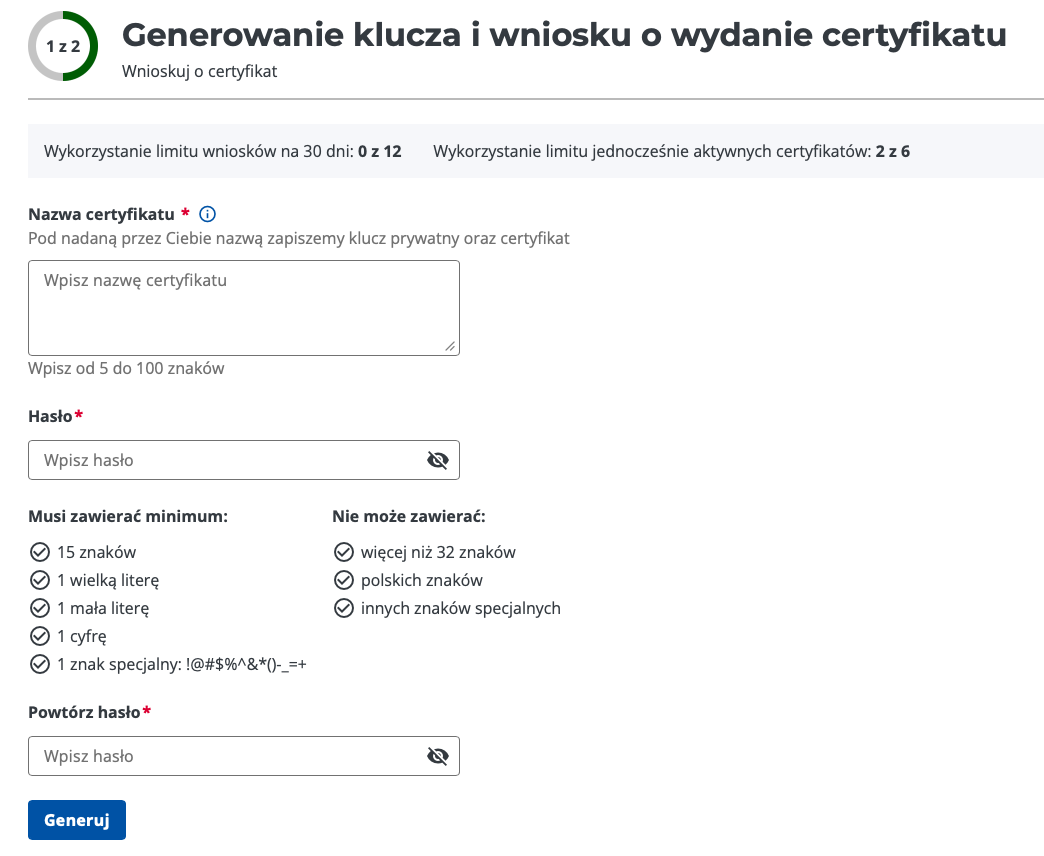
Task: Click the restriction text 'więcej niż 32 znaków'
Action: click(x=438, y=552)
